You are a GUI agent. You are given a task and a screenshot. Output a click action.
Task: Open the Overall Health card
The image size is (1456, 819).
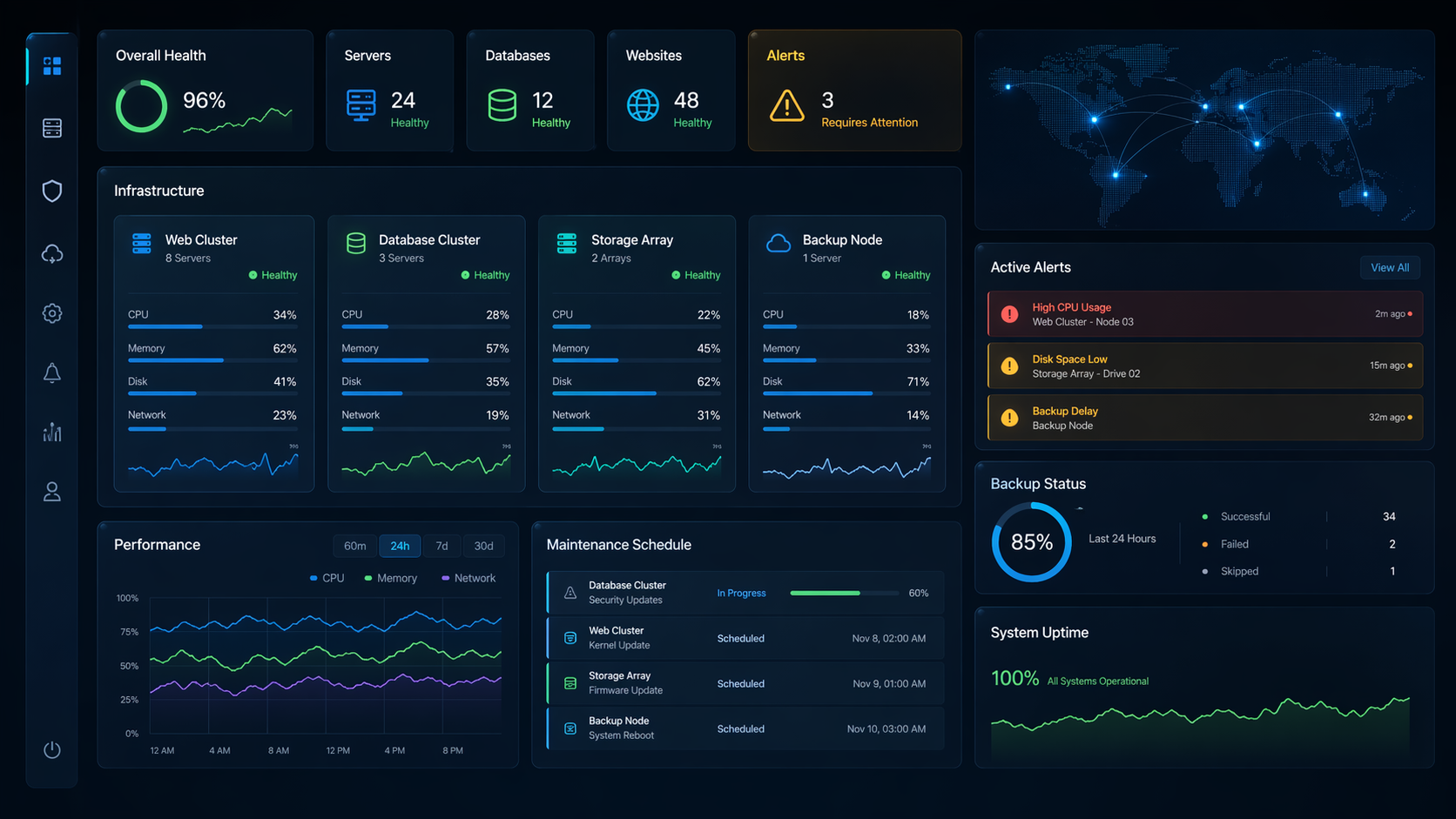pos(206,91)
